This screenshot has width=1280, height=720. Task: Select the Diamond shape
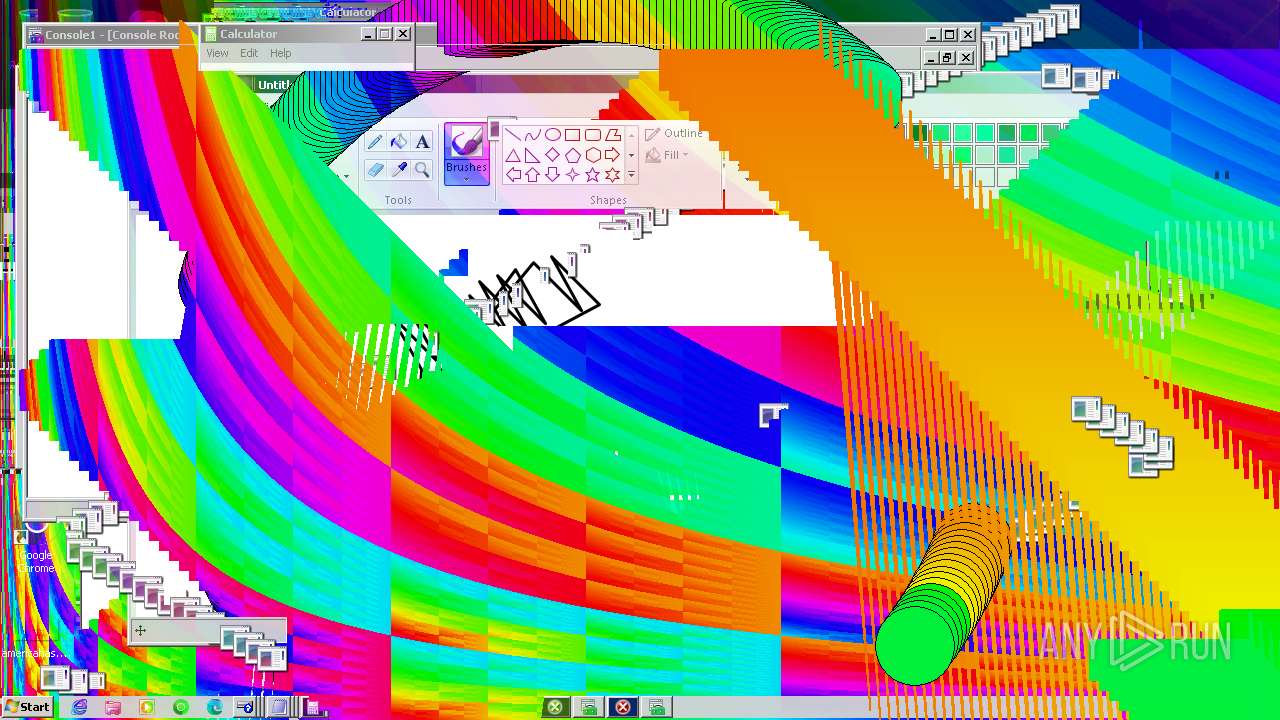(552, 155)
